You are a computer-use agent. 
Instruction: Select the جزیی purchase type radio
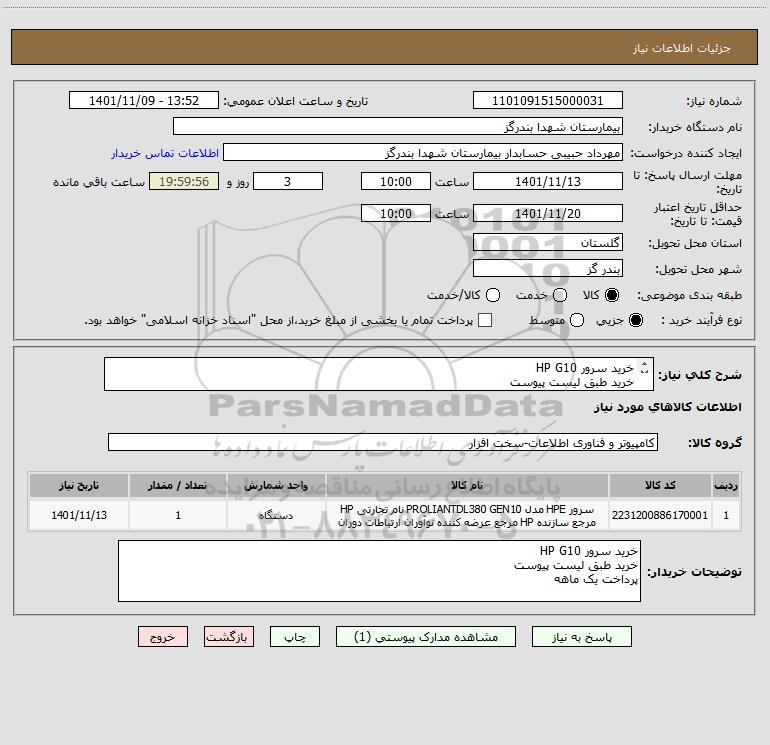(636, 320)
